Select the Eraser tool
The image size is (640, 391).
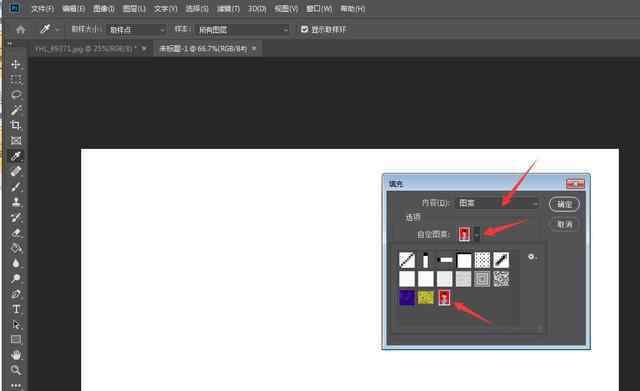coord(16,233)
